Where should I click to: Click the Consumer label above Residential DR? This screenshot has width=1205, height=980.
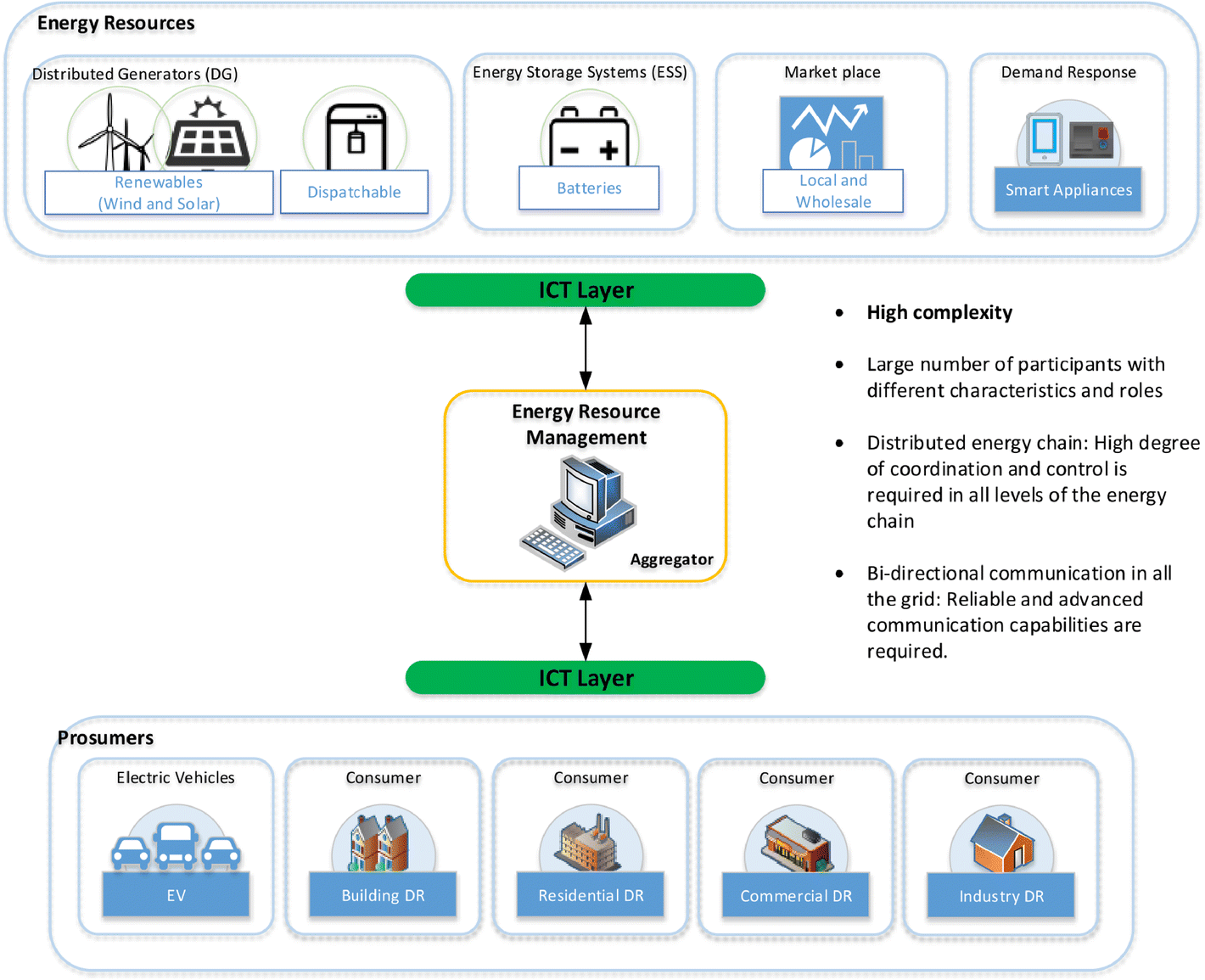tap(591, 777)
